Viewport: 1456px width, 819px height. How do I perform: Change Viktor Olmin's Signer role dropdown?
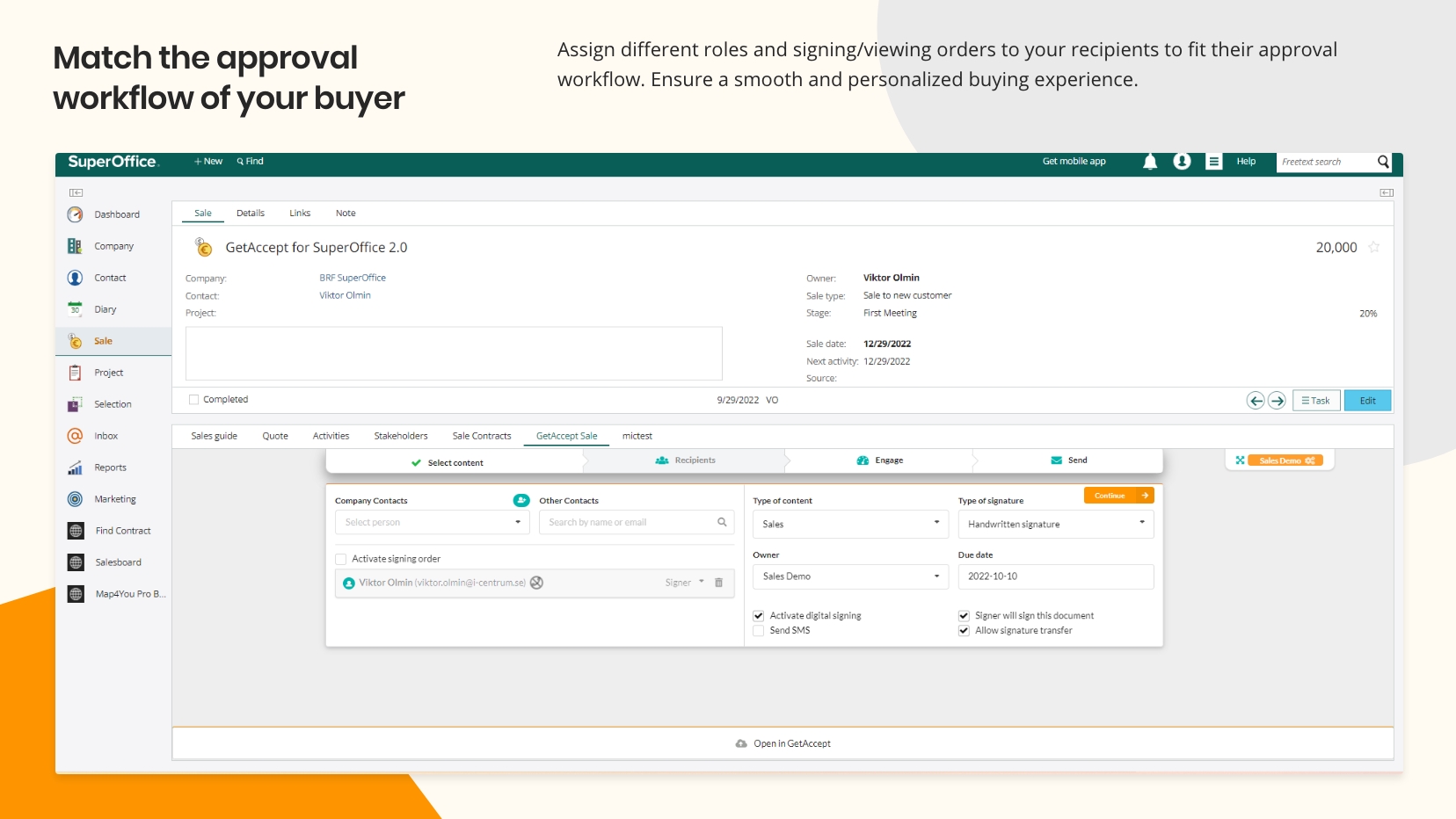[x=685, y=583]
